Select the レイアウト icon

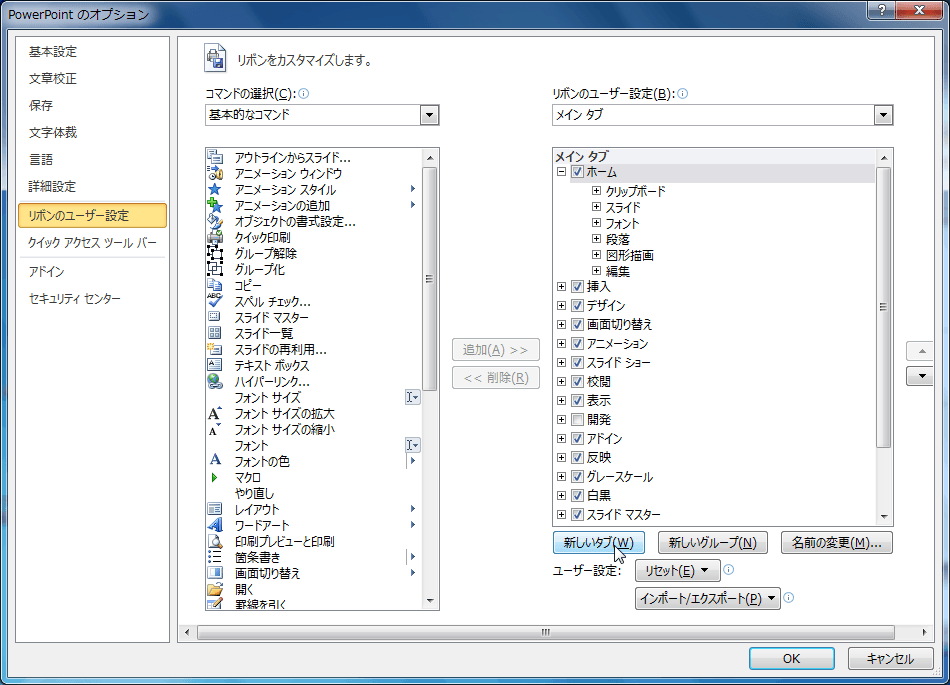(215, 509)
